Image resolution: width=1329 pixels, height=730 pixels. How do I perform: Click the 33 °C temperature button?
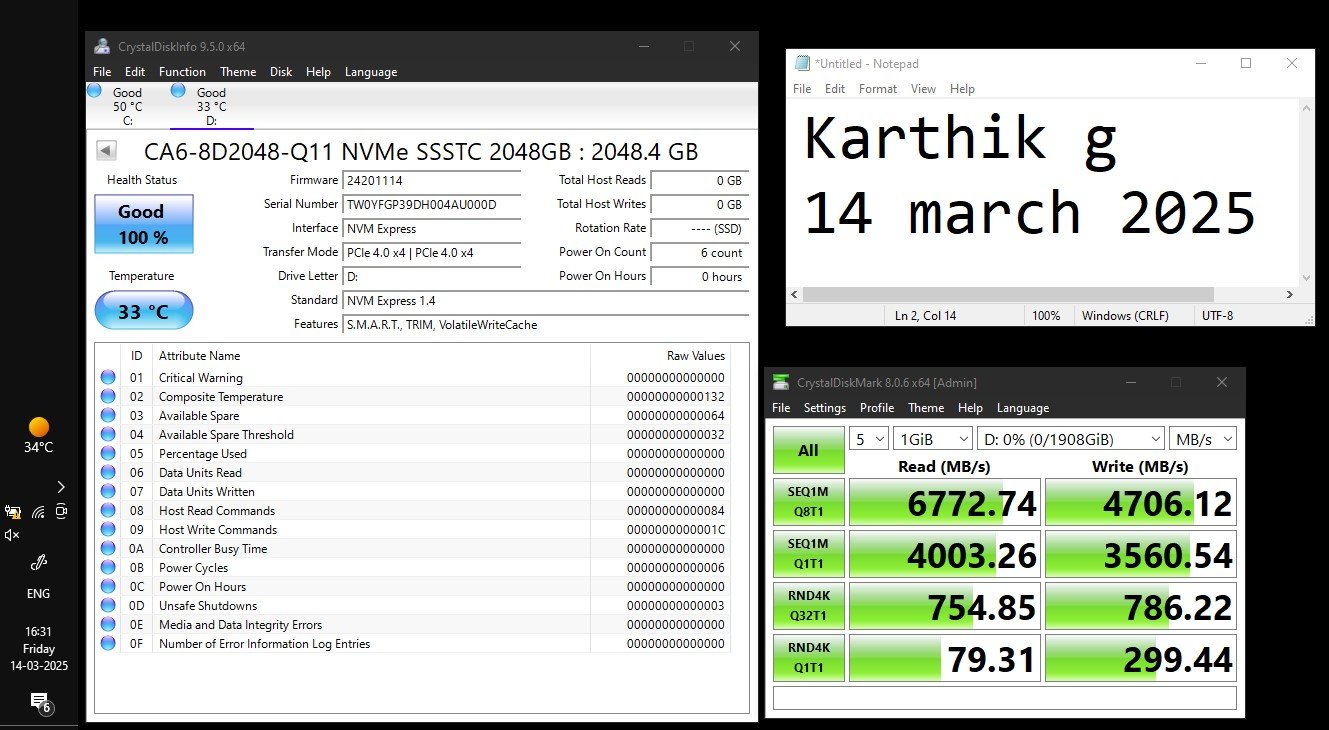click(143, 311)
